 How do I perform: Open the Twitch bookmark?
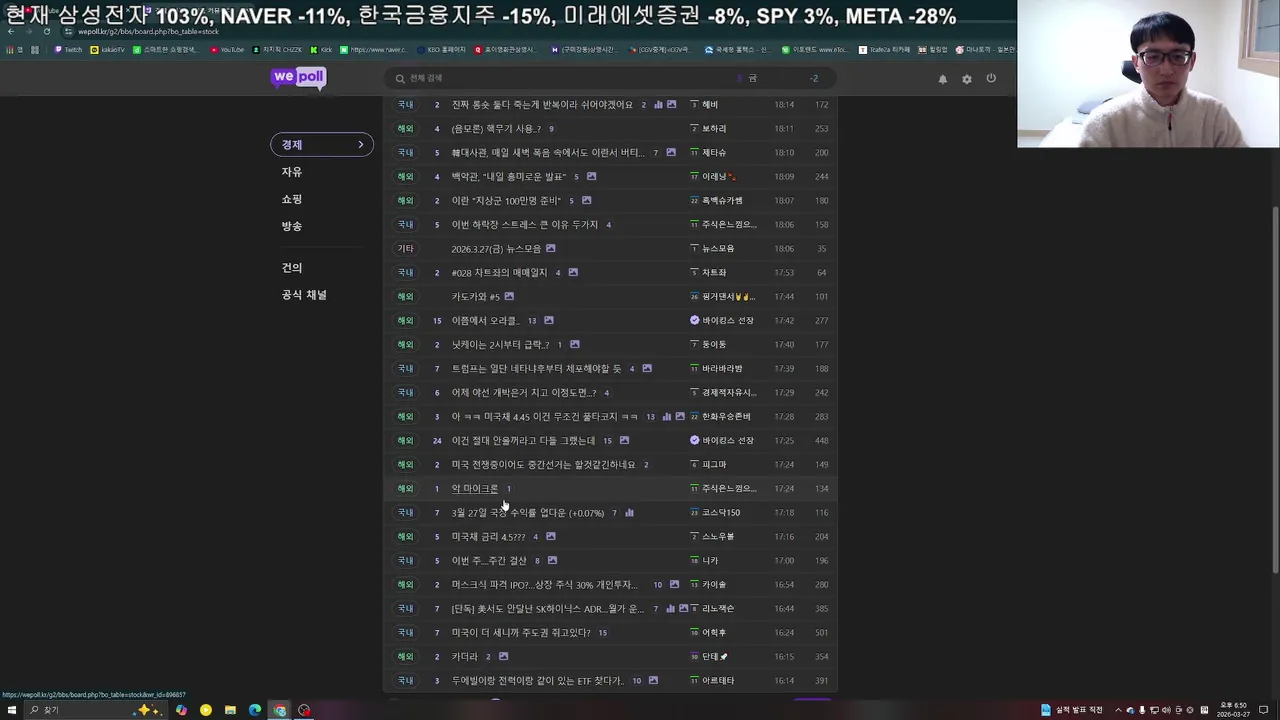click(x=69, y=49)
